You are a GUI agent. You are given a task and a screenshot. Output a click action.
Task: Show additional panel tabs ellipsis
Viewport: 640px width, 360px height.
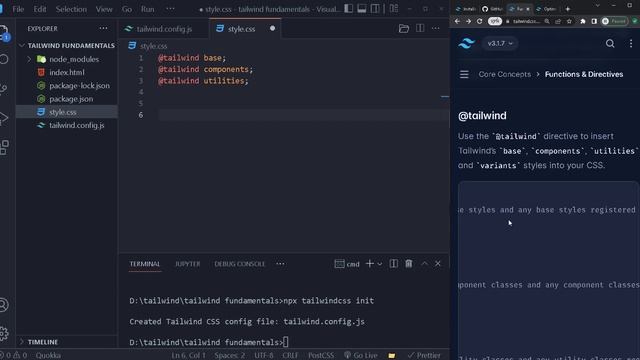click(280, 264)
